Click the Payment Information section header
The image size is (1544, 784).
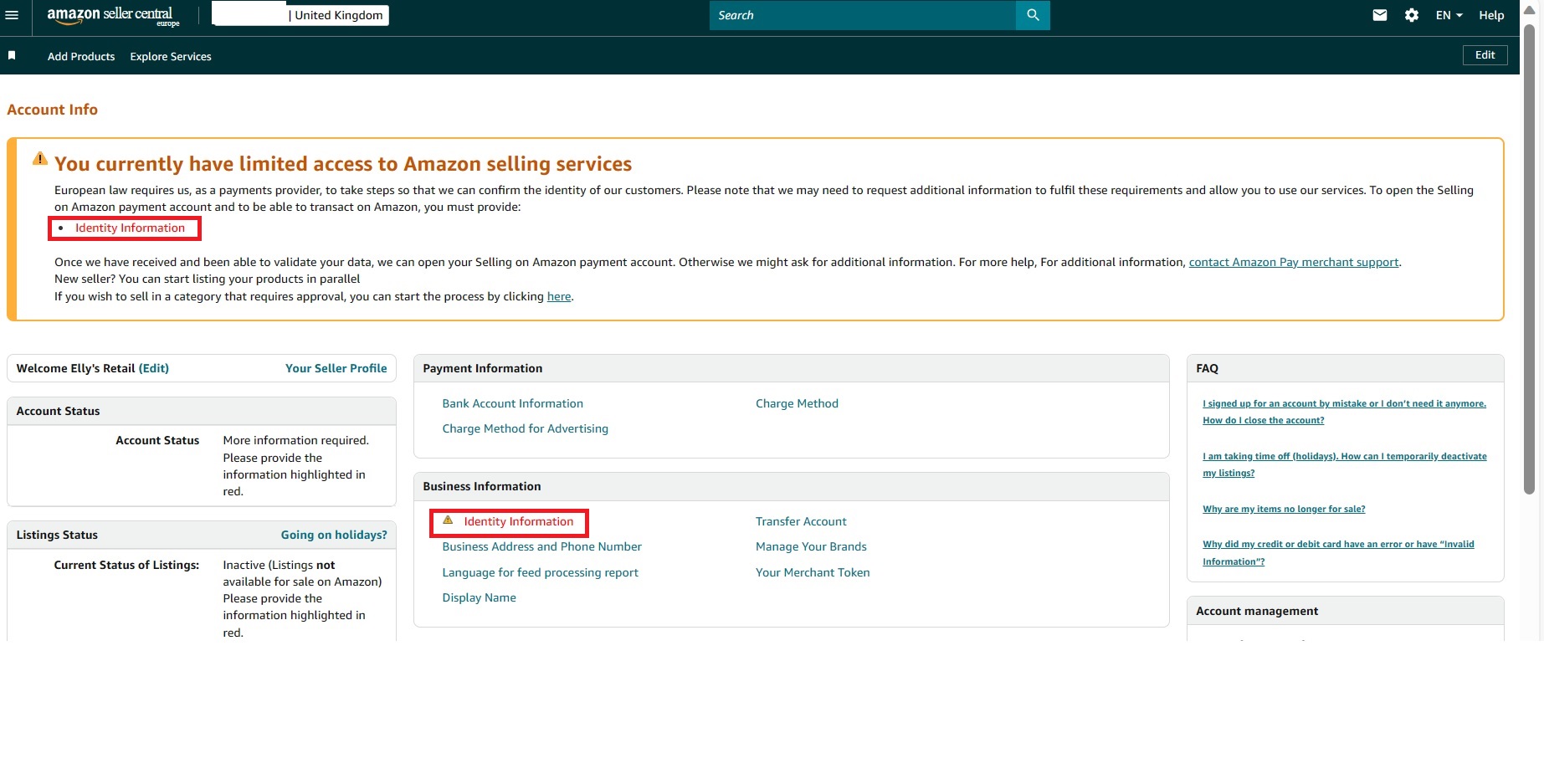pos(791,368)
